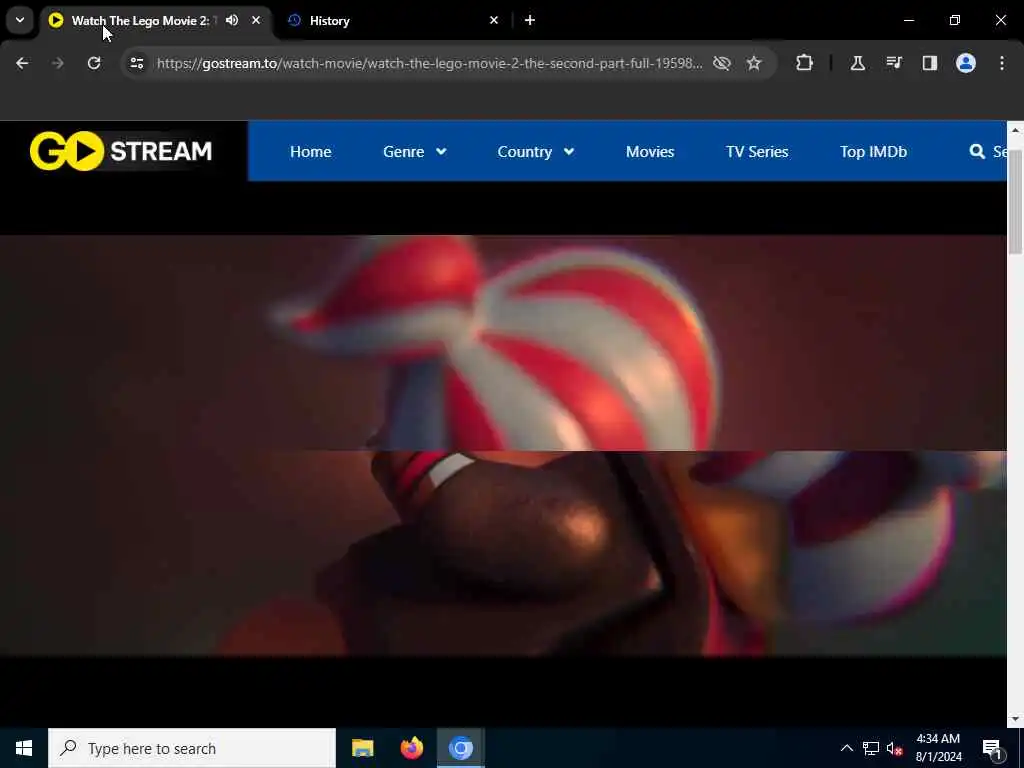This screenshot has height=768, width=1024.
Task: Open Chrome Labs flask icon
Action: 857,63
